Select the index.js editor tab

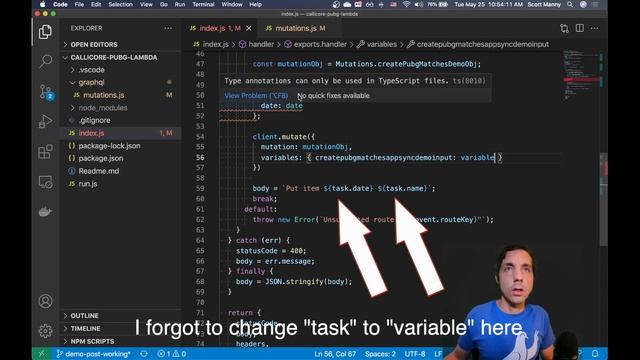coord(216,28)
